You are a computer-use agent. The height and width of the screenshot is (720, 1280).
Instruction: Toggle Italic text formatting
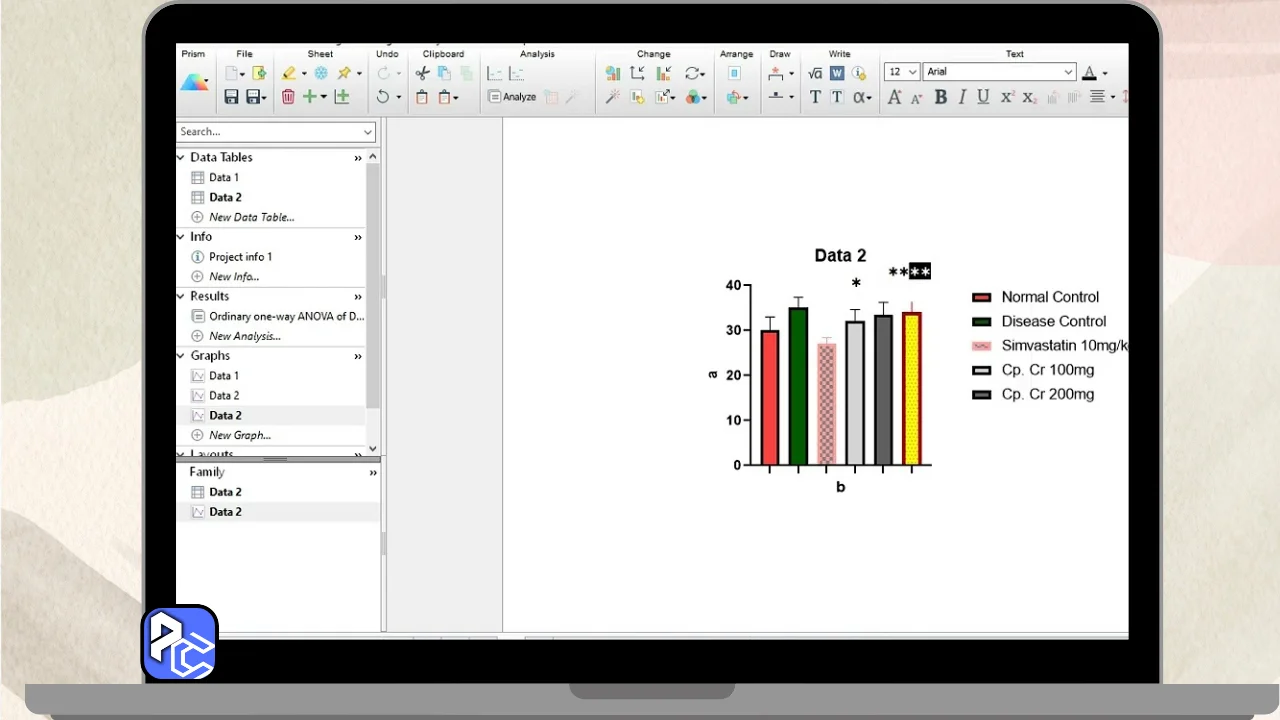[x=962, y=97]
